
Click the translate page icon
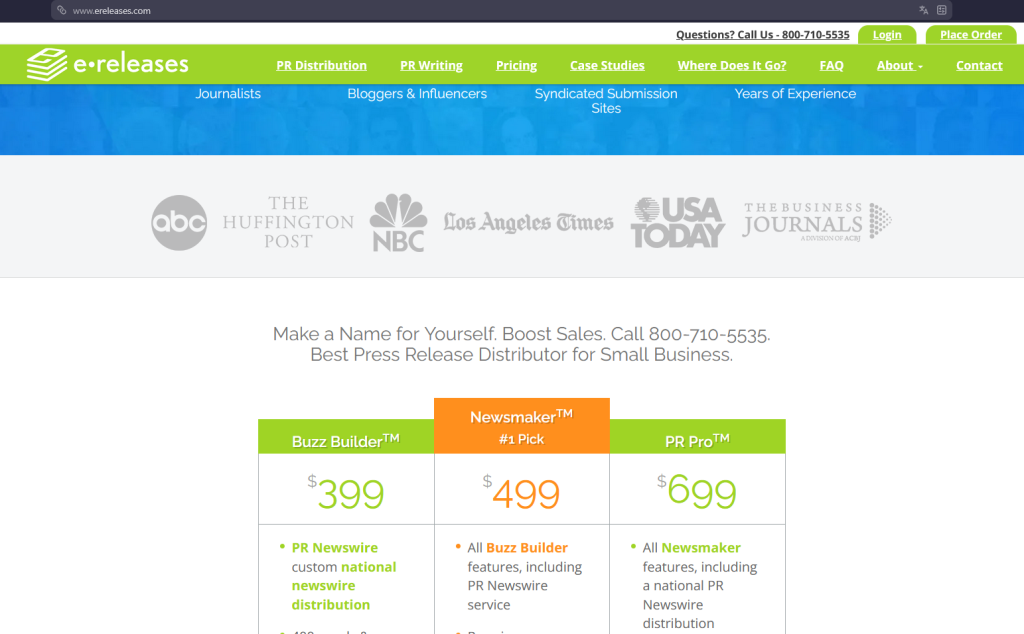click(923, 10)
